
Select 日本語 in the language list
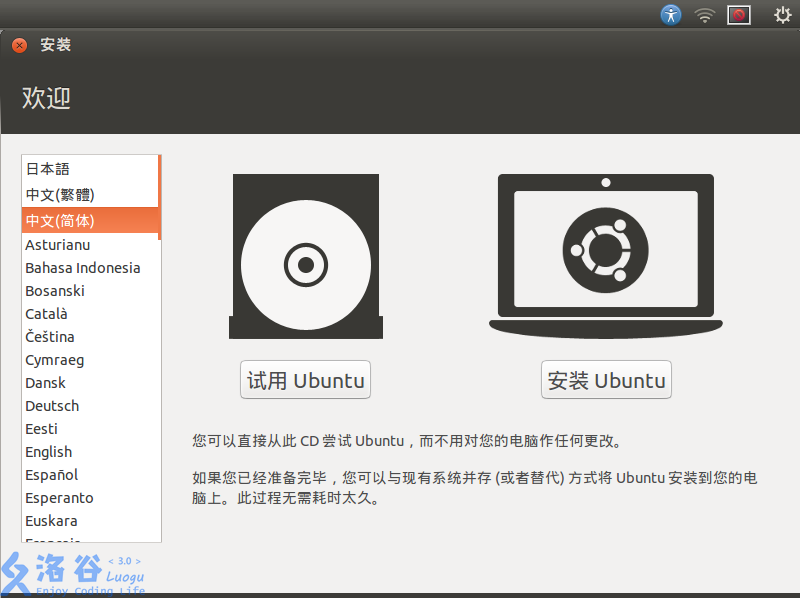90,168
